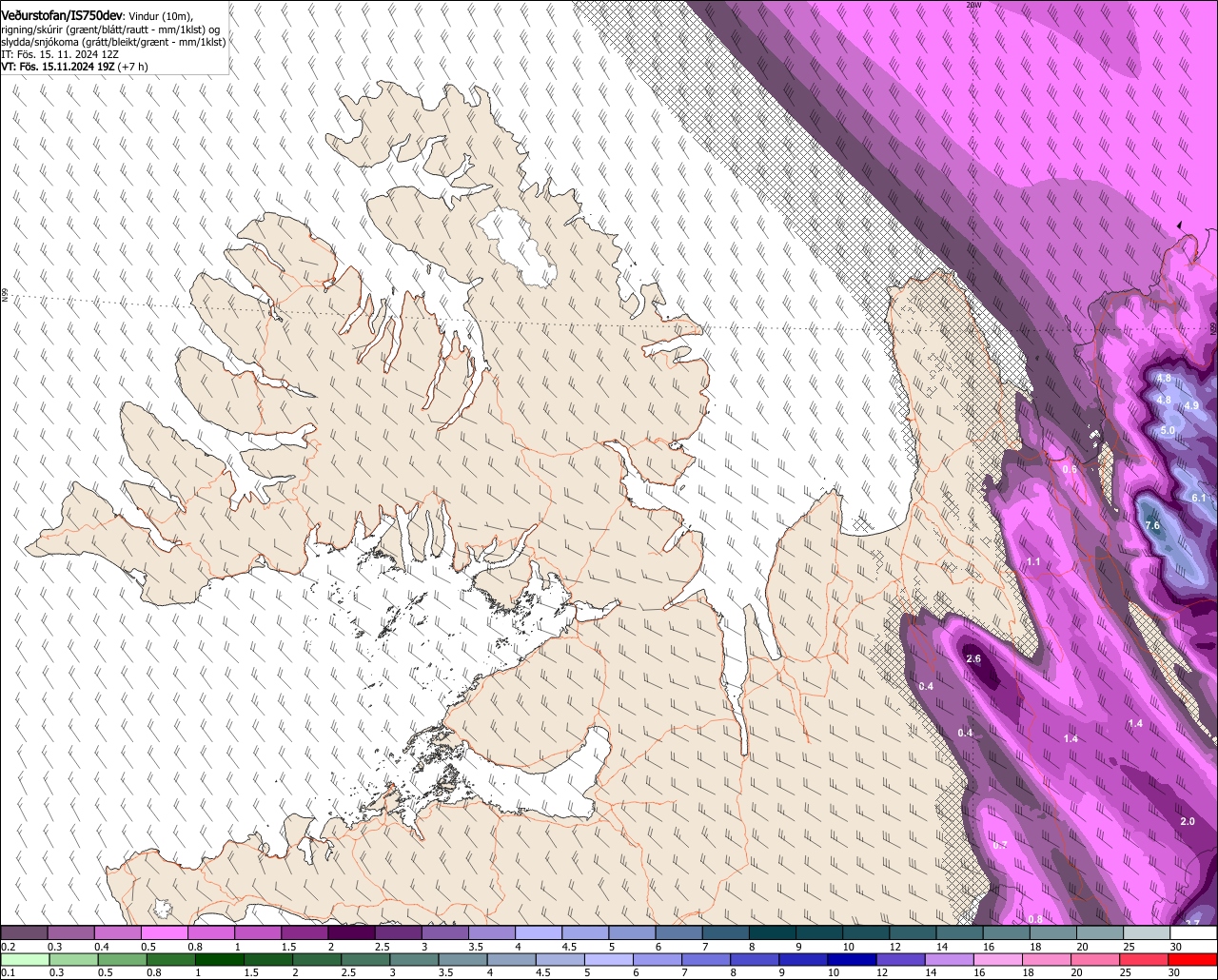Click the 0.7 snowfall value label
The width and height of the screenshot is (1218, 980).
(1000, 845)
